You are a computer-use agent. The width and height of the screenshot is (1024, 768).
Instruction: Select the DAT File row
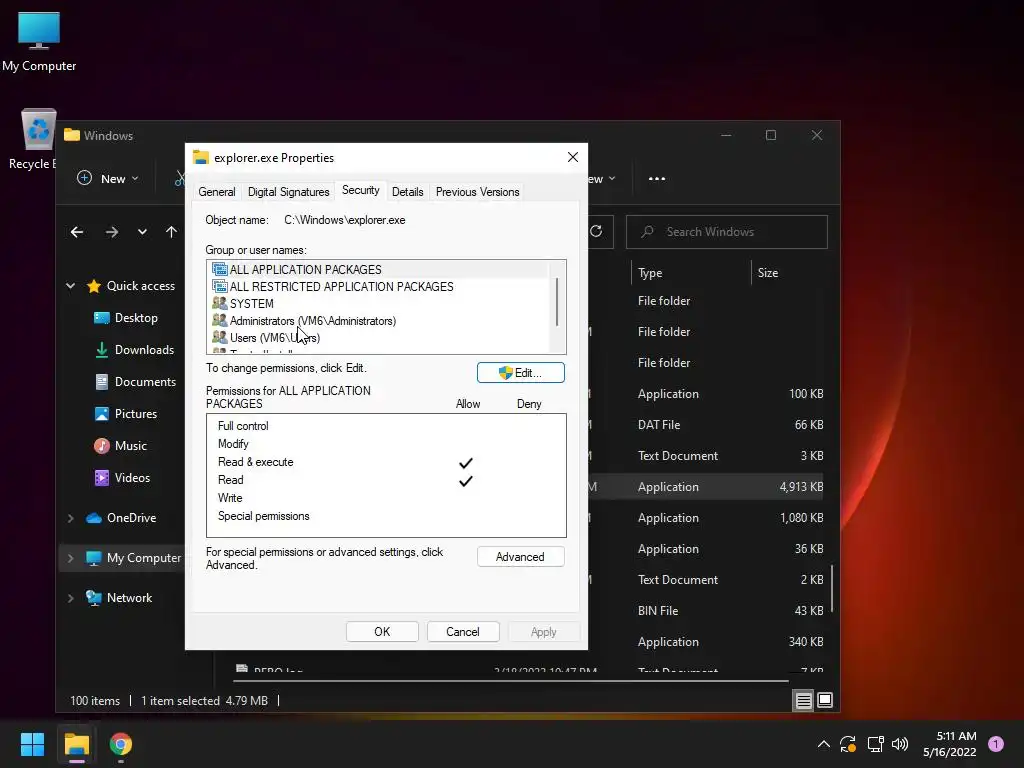pos(705,424)
